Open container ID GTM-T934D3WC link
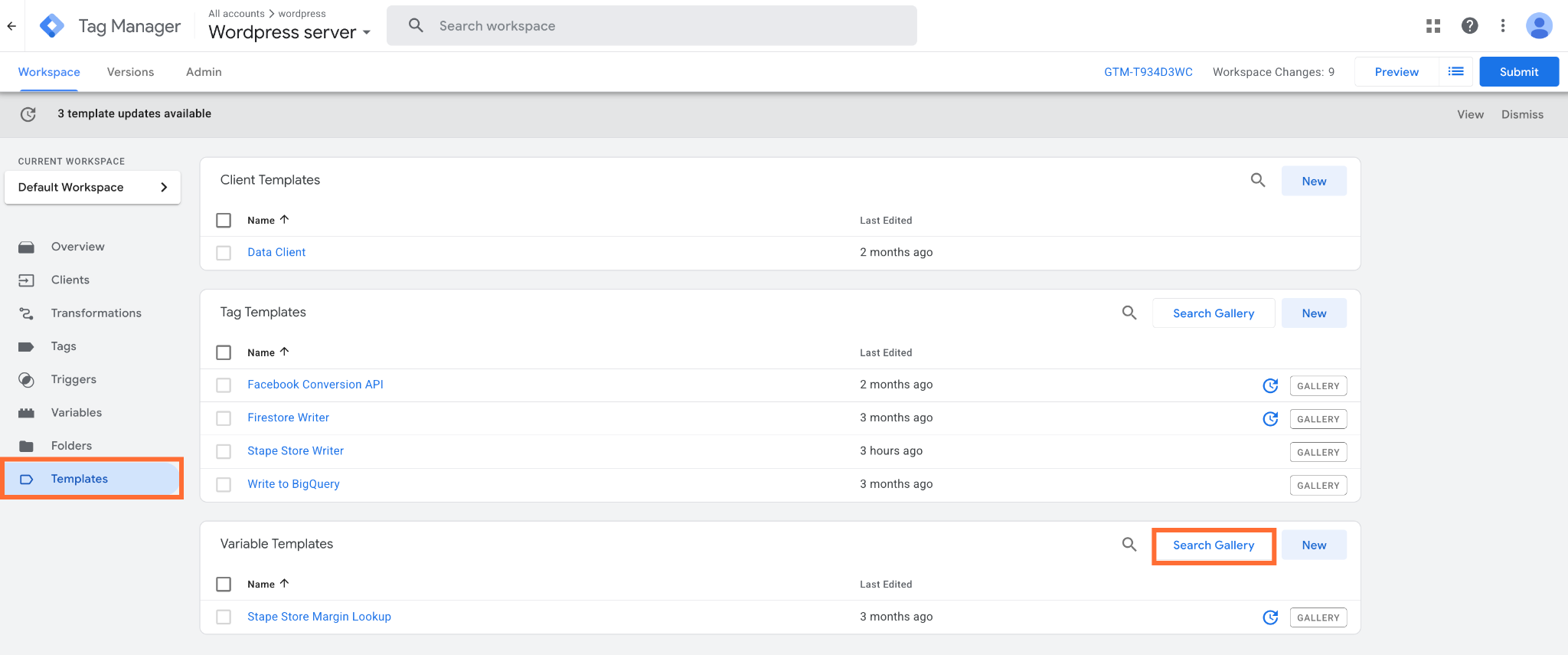Viewport: 1568px width, 655px height. point(1148,72)
